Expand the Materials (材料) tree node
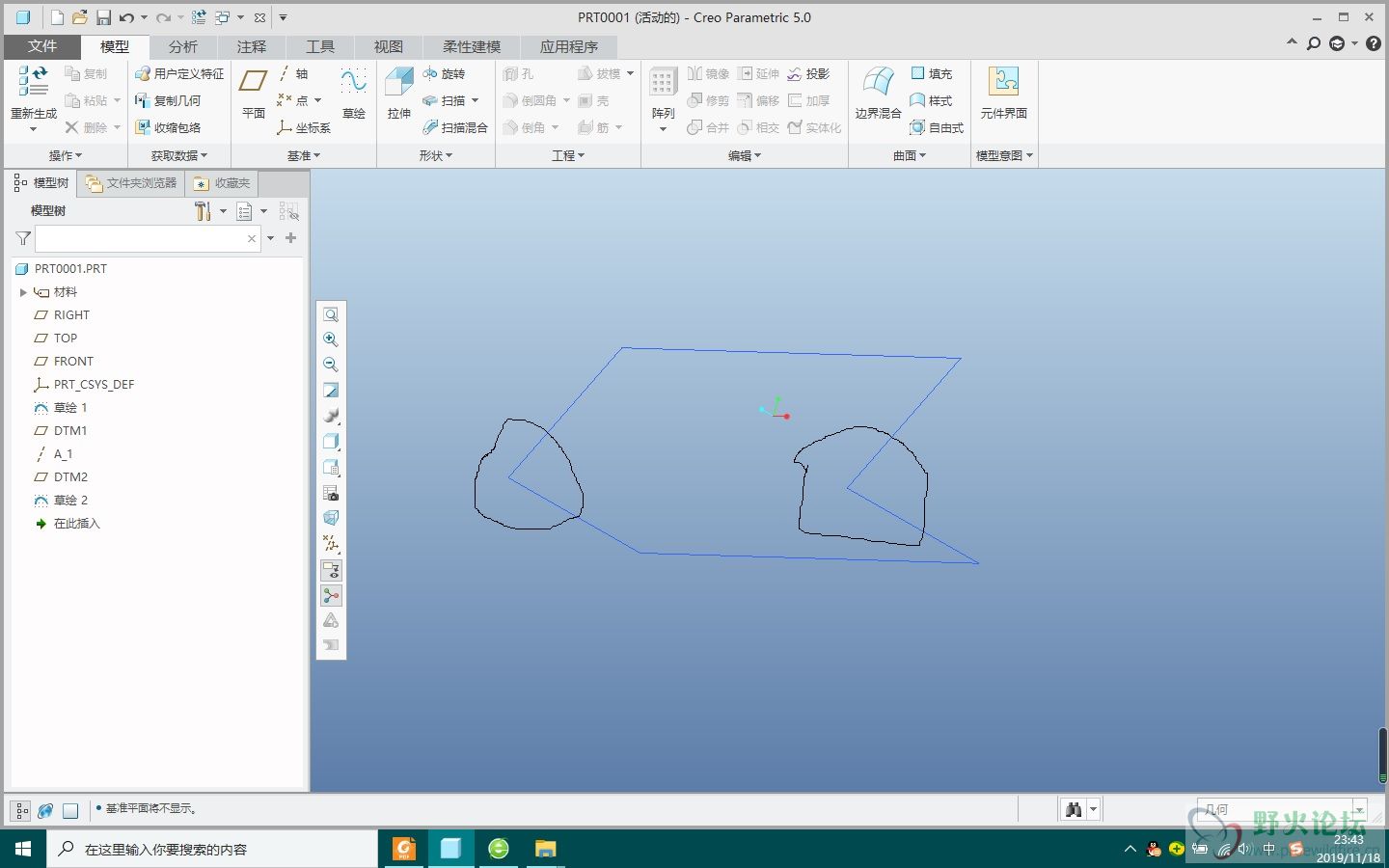Image resolution: width=1389 pixels, height=868 pixels. (23, 292)
